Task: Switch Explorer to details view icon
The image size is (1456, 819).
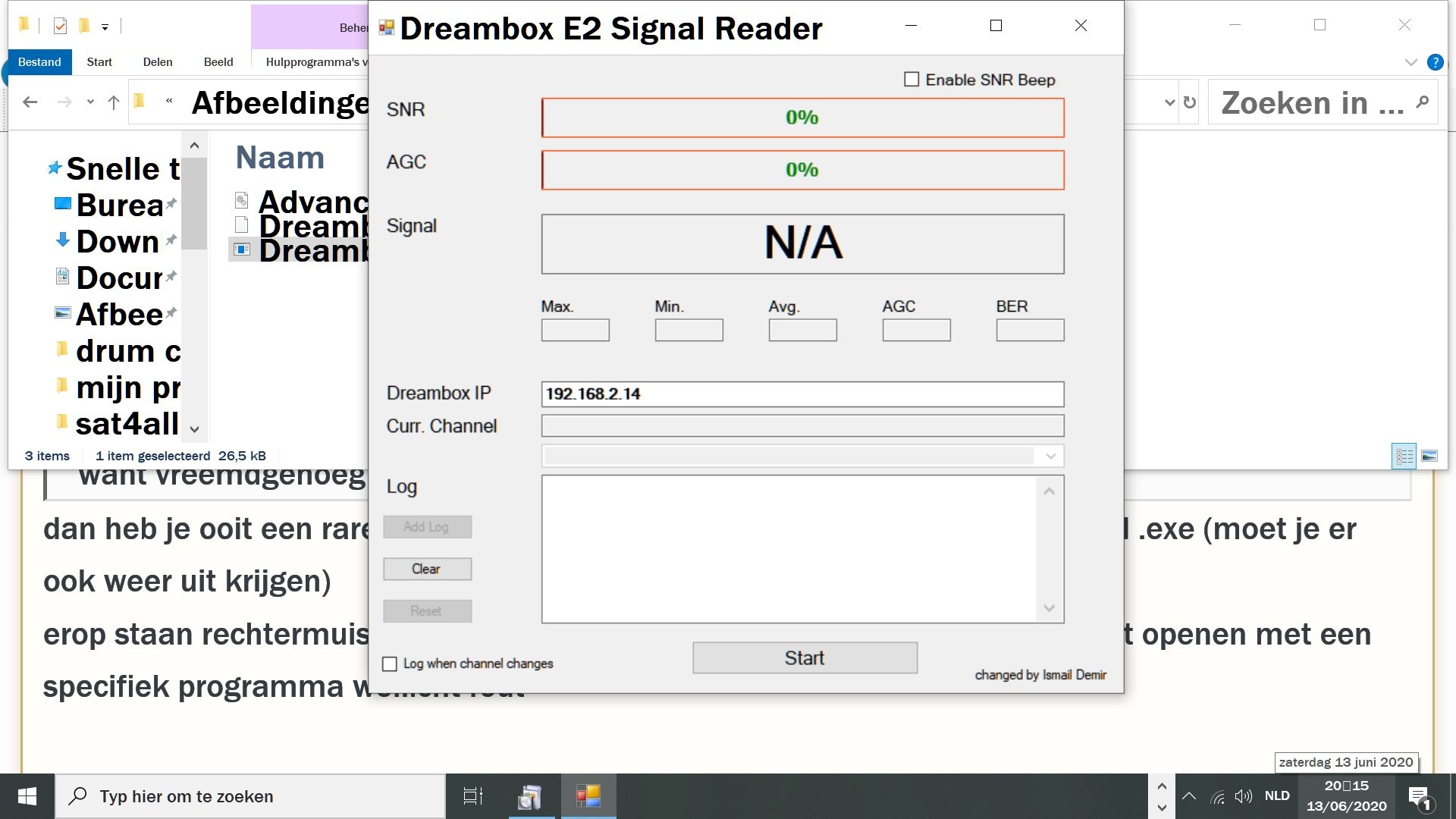Action: point(1404,456)
